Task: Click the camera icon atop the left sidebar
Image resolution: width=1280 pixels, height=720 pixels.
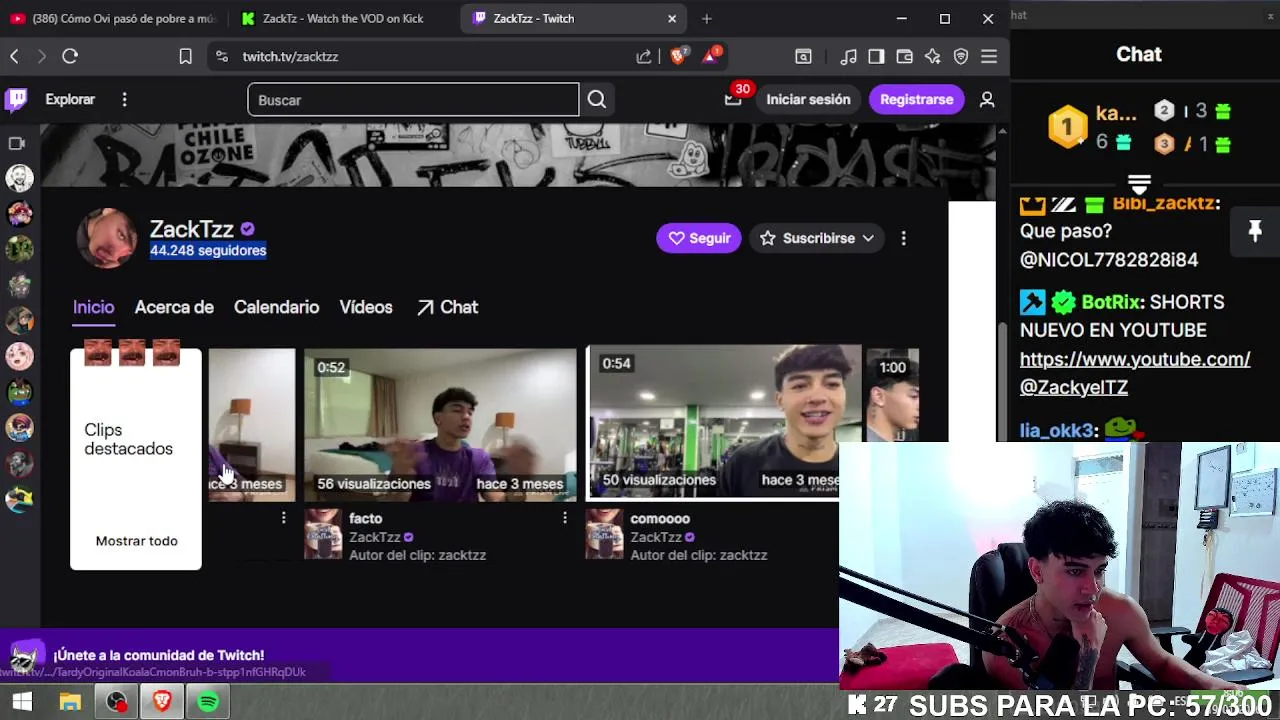Action: [17, 143]
